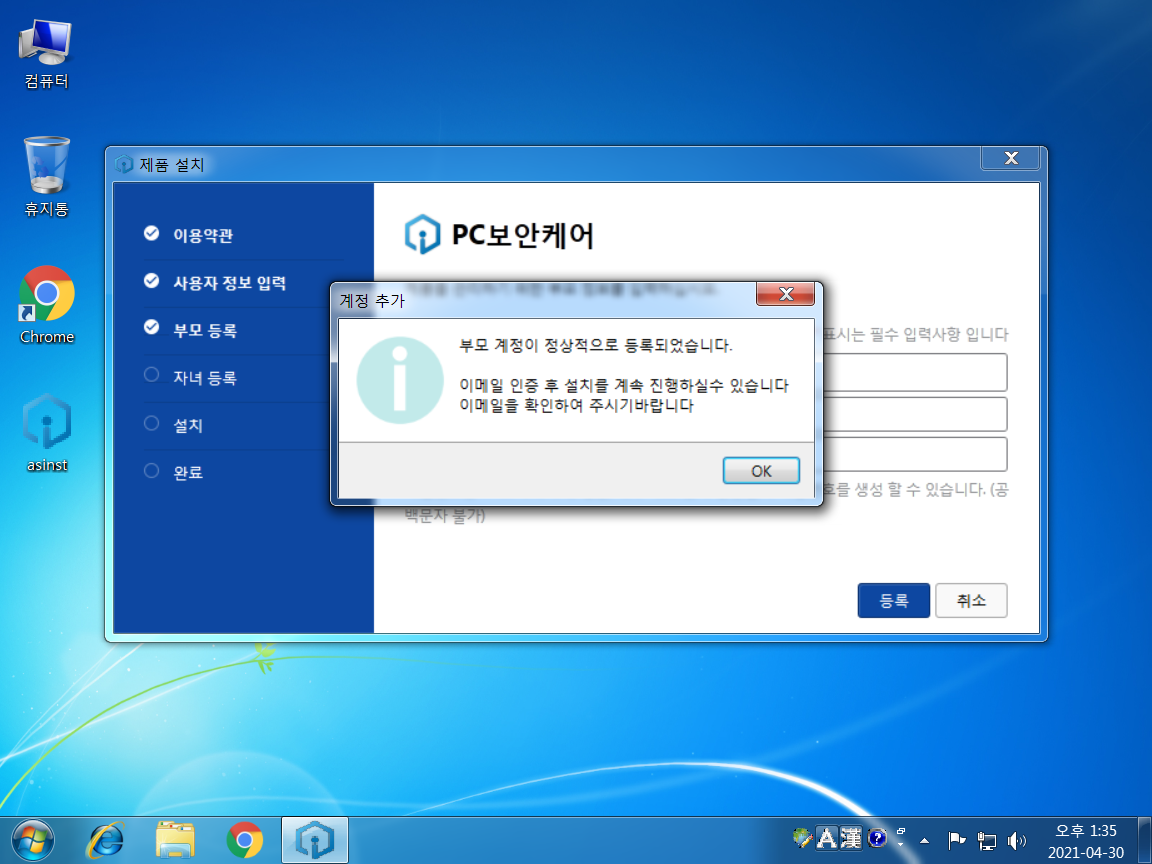Click empty circle next to 설치
This screenshot has height=864, width=1152.
pyautogui.click(x=151, y=423)
